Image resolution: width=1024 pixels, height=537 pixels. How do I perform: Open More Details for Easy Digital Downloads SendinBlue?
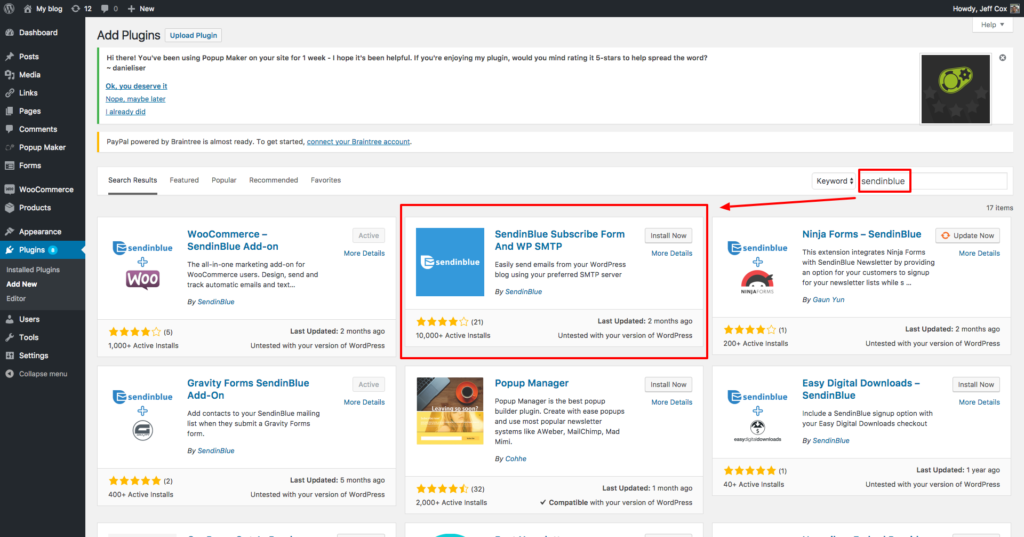(979, 402)
